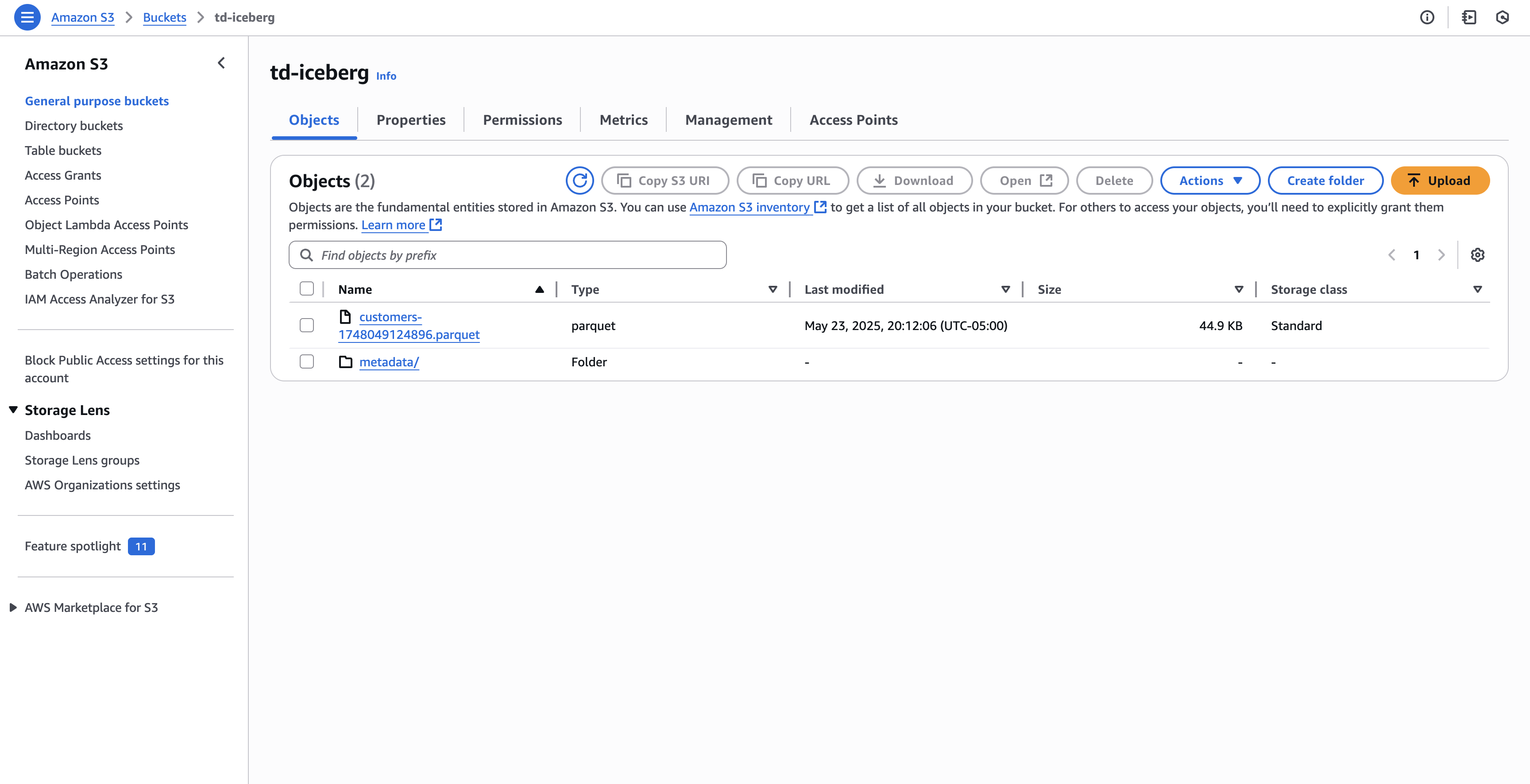Open Last modified column sort arrow
Viewport: 1530px width, 784px height.
pos(1005,289)
